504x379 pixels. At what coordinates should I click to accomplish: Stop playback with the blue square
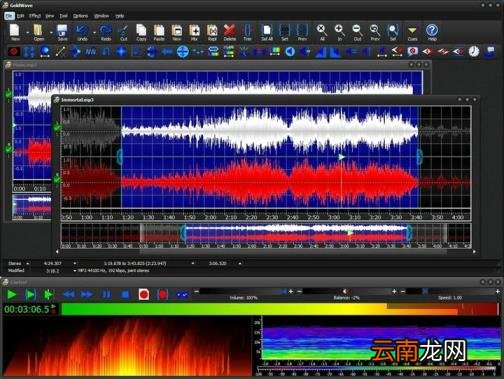point(125,295)
